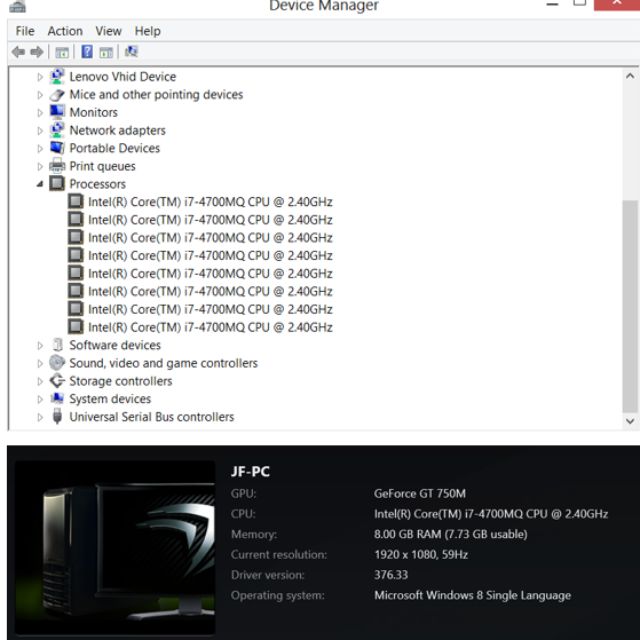Click the blue Help icon in toolbar
This screenshot has height=640, width=640.
point(87,52)
